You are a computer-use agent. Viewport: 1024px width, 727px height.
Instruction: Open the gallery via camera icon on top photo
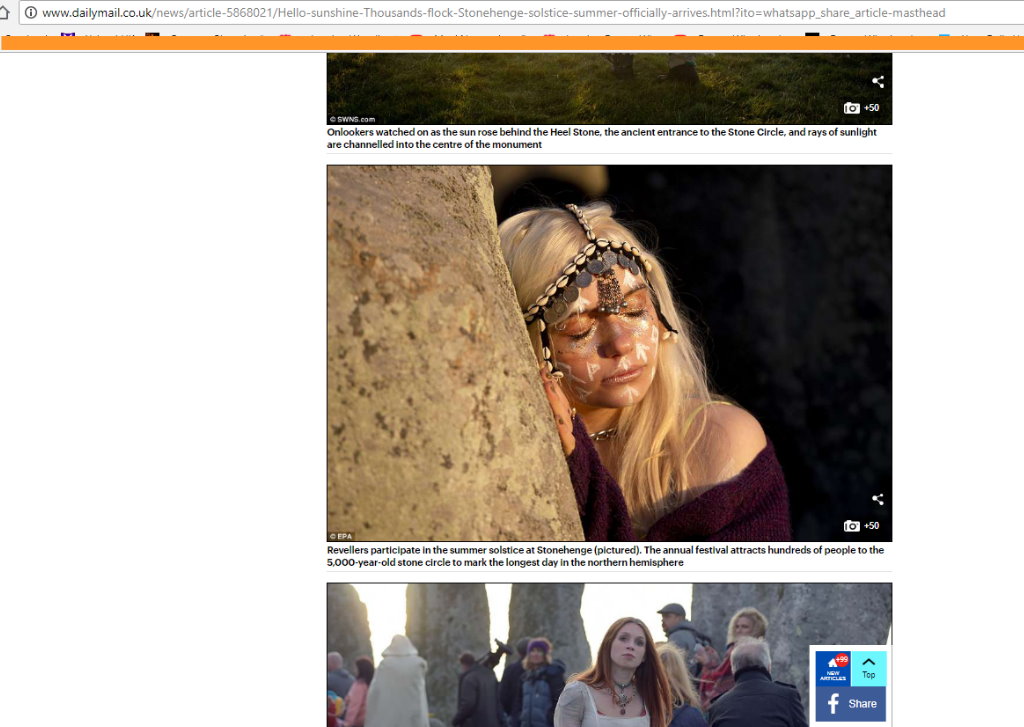coord(851,108)
